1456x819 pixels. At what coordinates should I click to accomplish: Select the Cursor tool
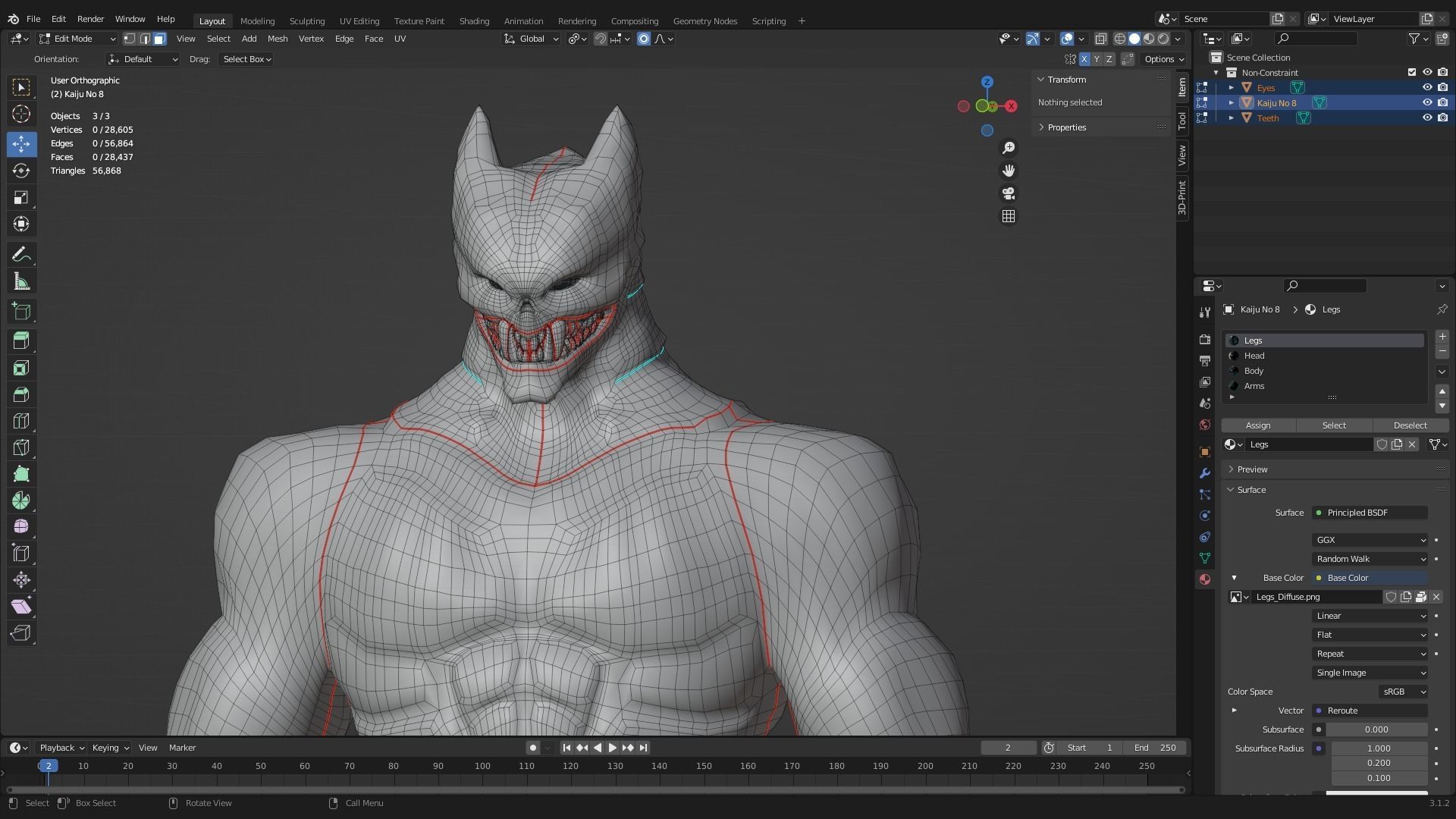[21, 115]
